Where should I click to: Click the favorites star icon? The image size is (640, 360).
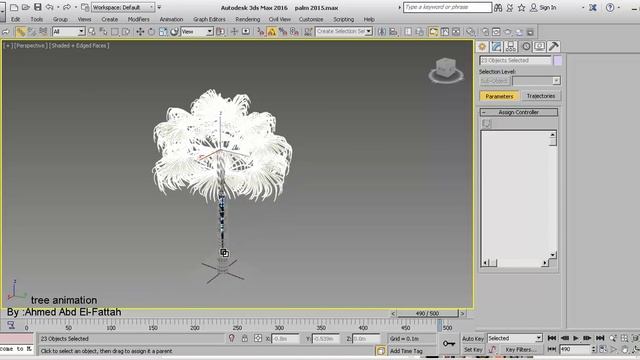(x=521, y=7)
